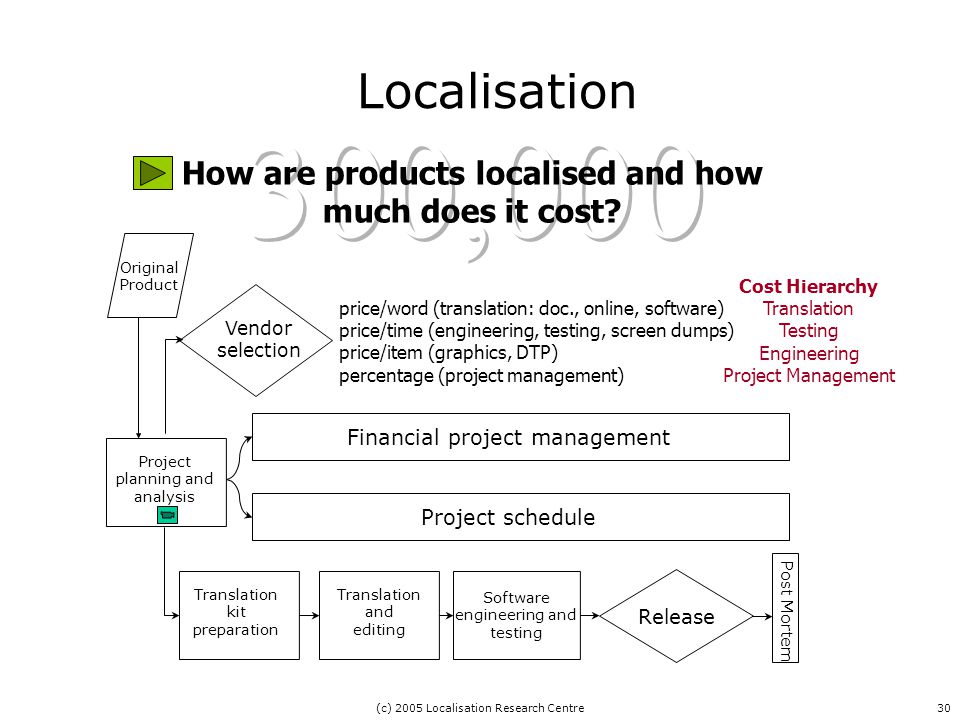Click the price/word translation line

tap(531, 309)
